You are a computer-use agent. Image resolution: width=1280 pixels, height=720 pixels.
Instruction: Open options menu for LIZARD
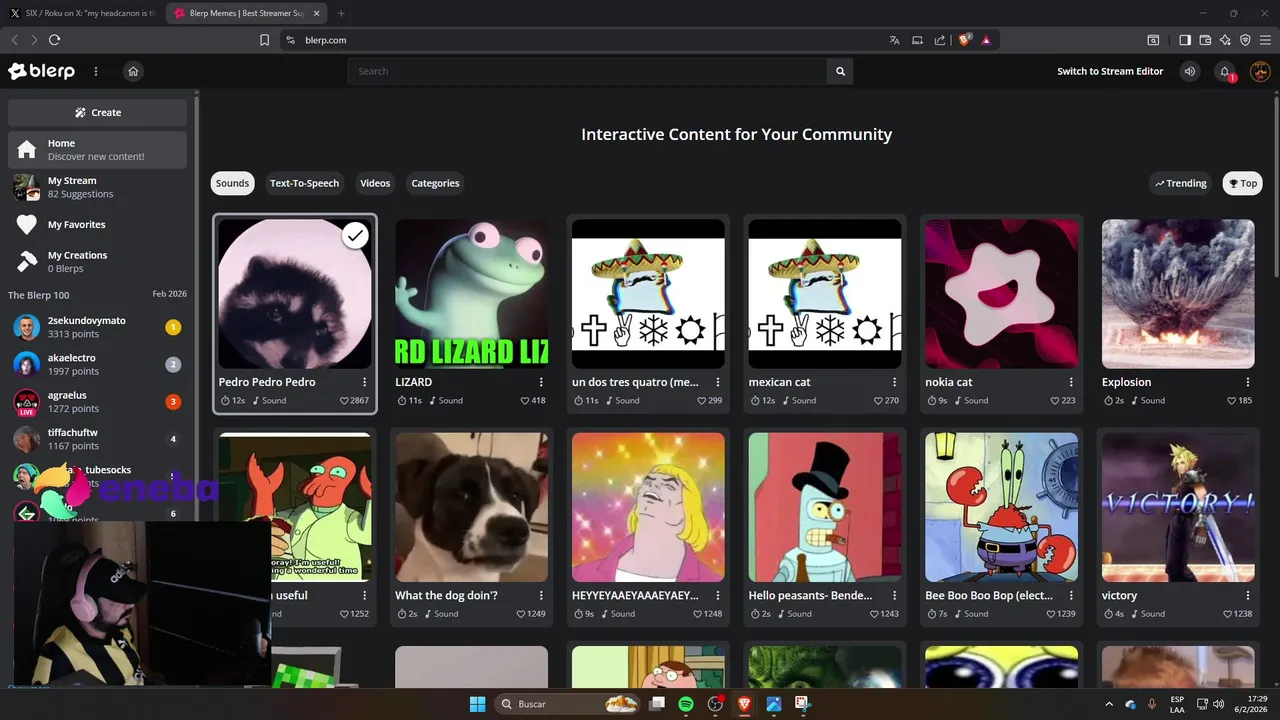pos(541,382)
